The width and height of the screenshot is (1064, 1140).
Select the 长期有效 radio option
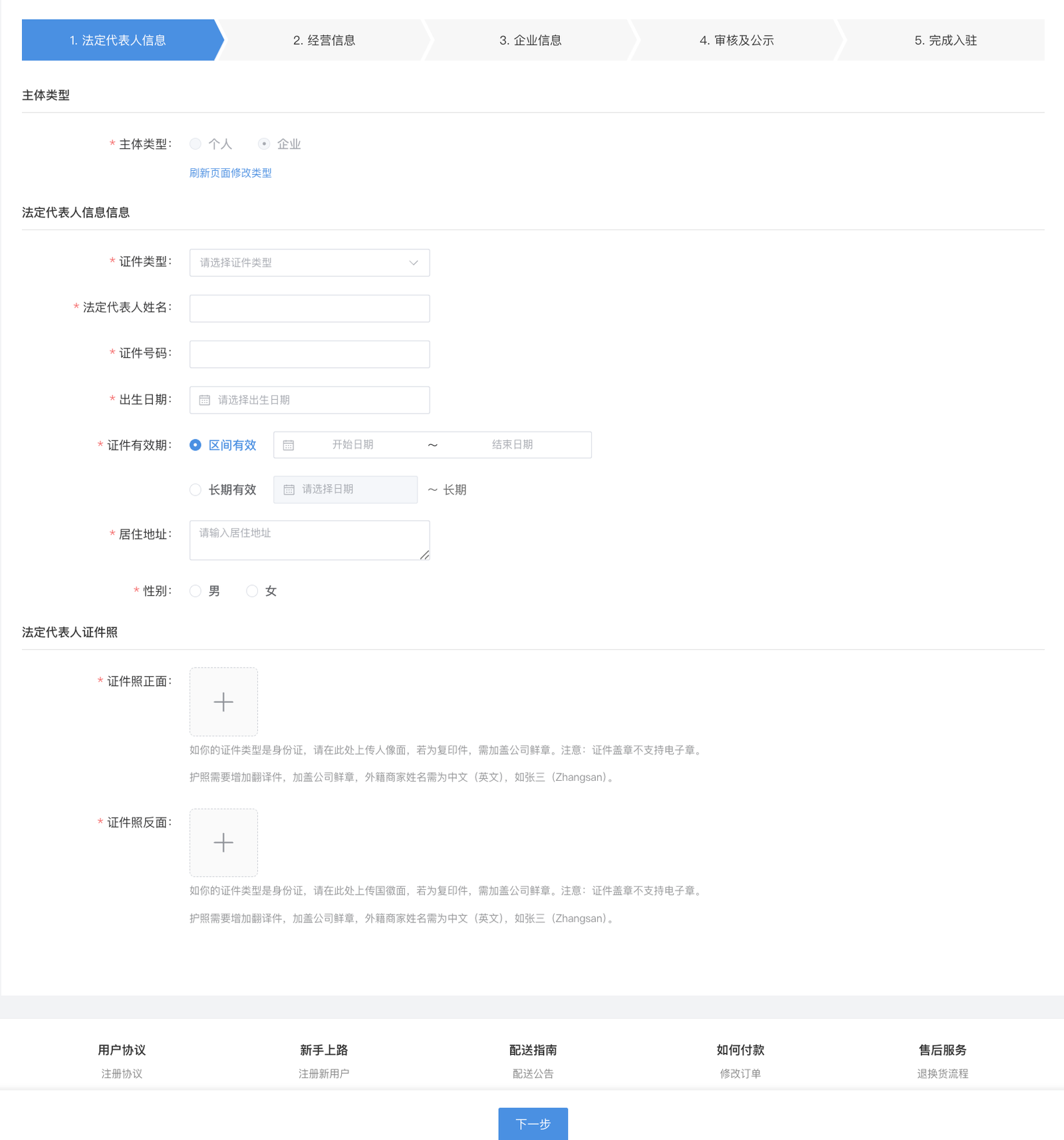pyautogui.click(x=196, y=490)
